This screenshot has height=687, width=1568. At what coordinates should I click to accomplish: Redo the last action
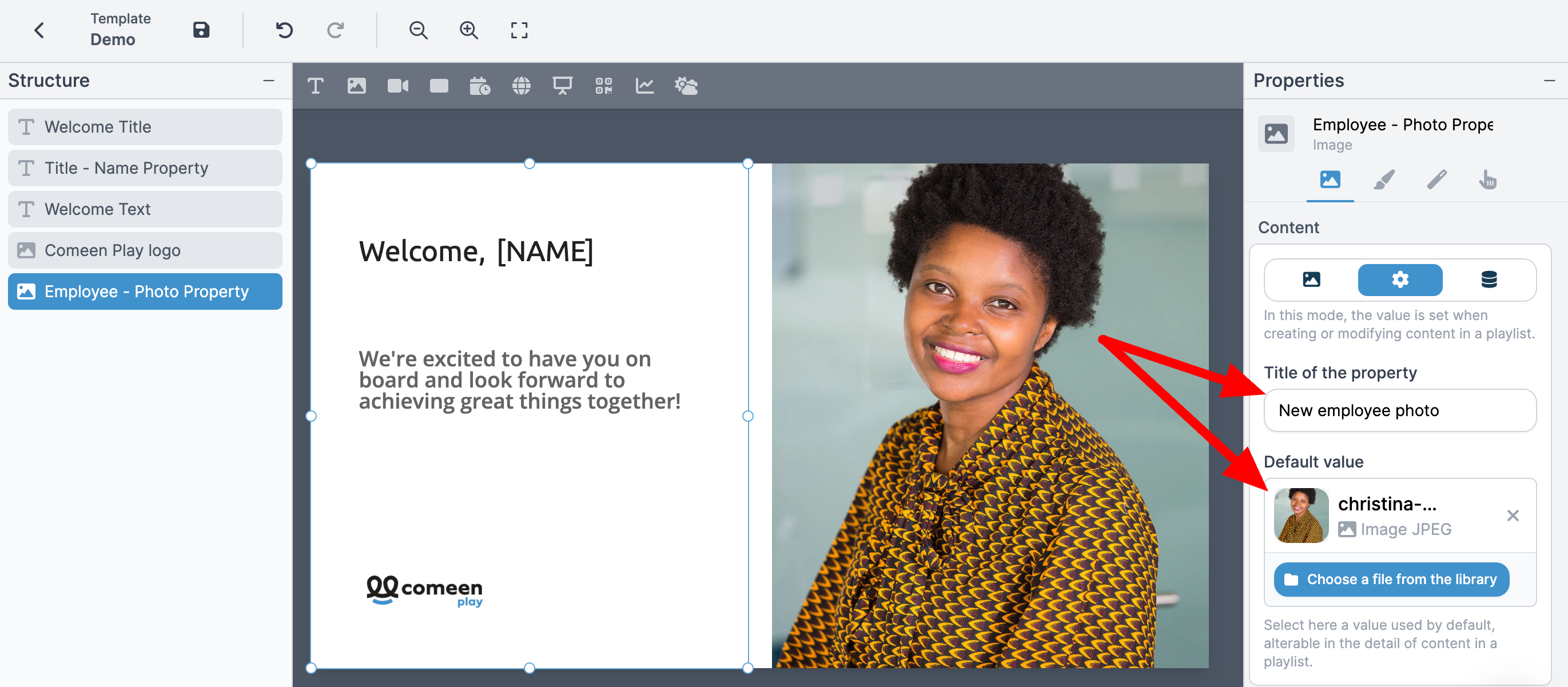tap(336, 30)
